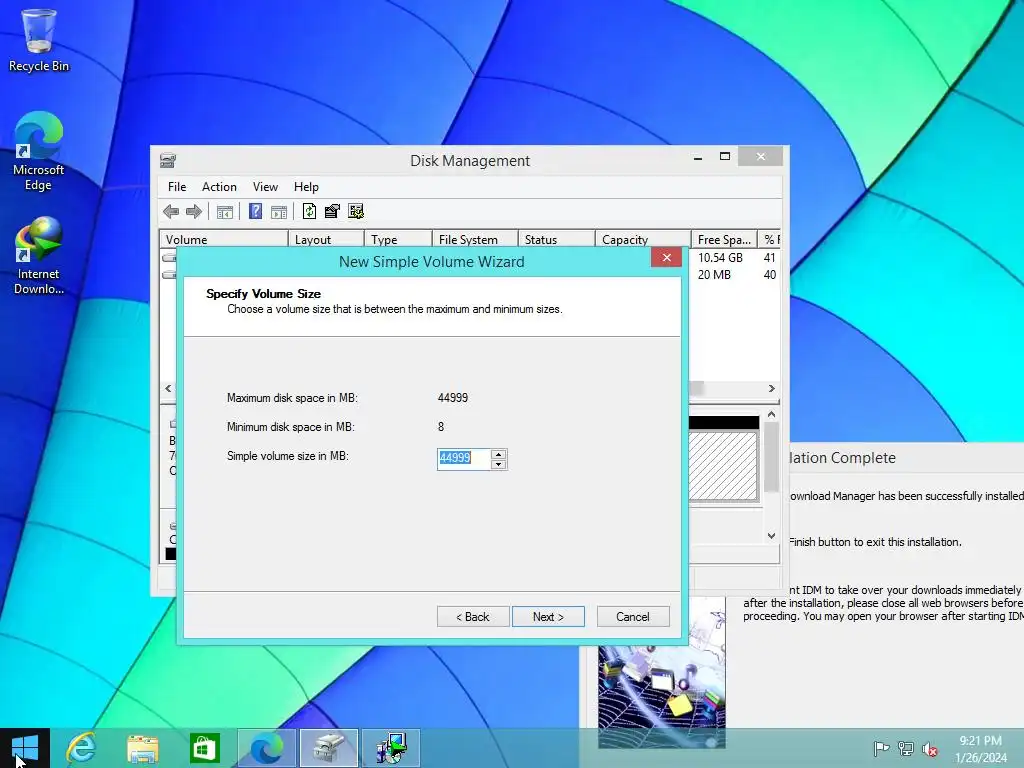
Task: Sort by the Volume column header
Action: click(x=223, y=240)
